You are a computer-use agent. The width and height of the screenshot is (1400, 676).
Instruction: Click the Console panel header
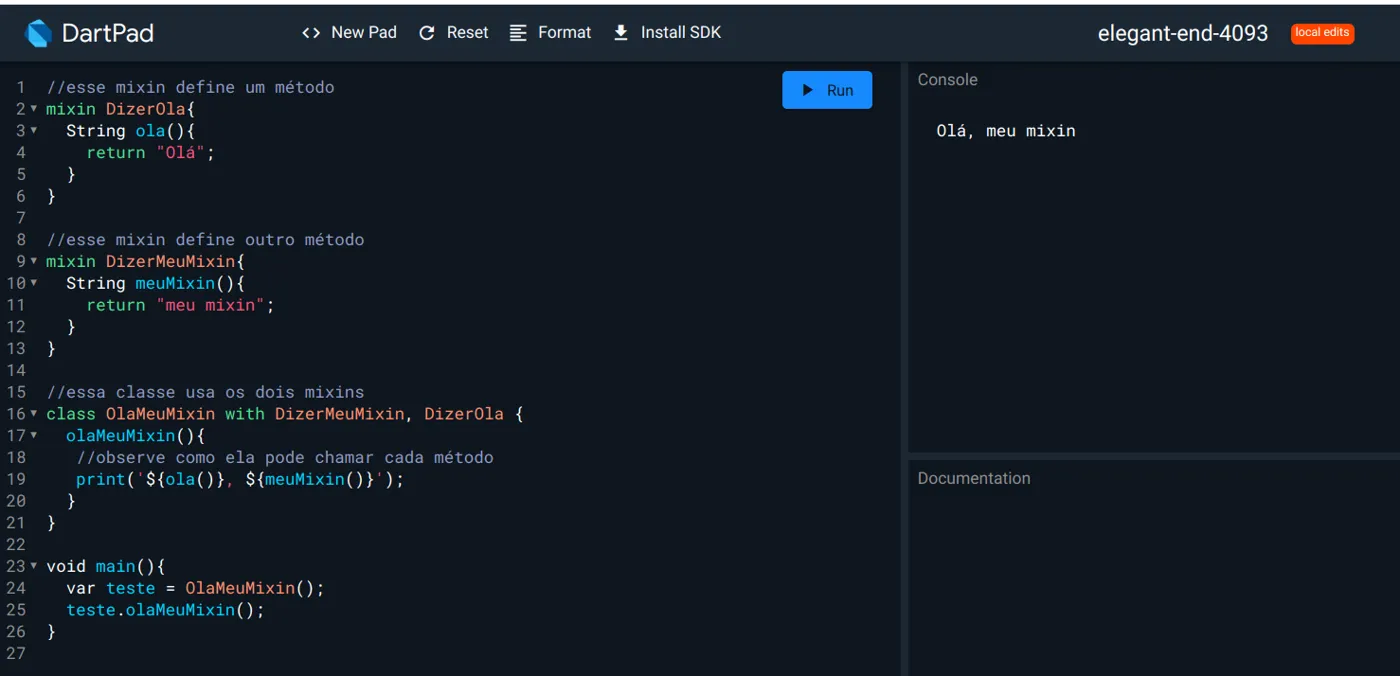[x=948, y=80]
